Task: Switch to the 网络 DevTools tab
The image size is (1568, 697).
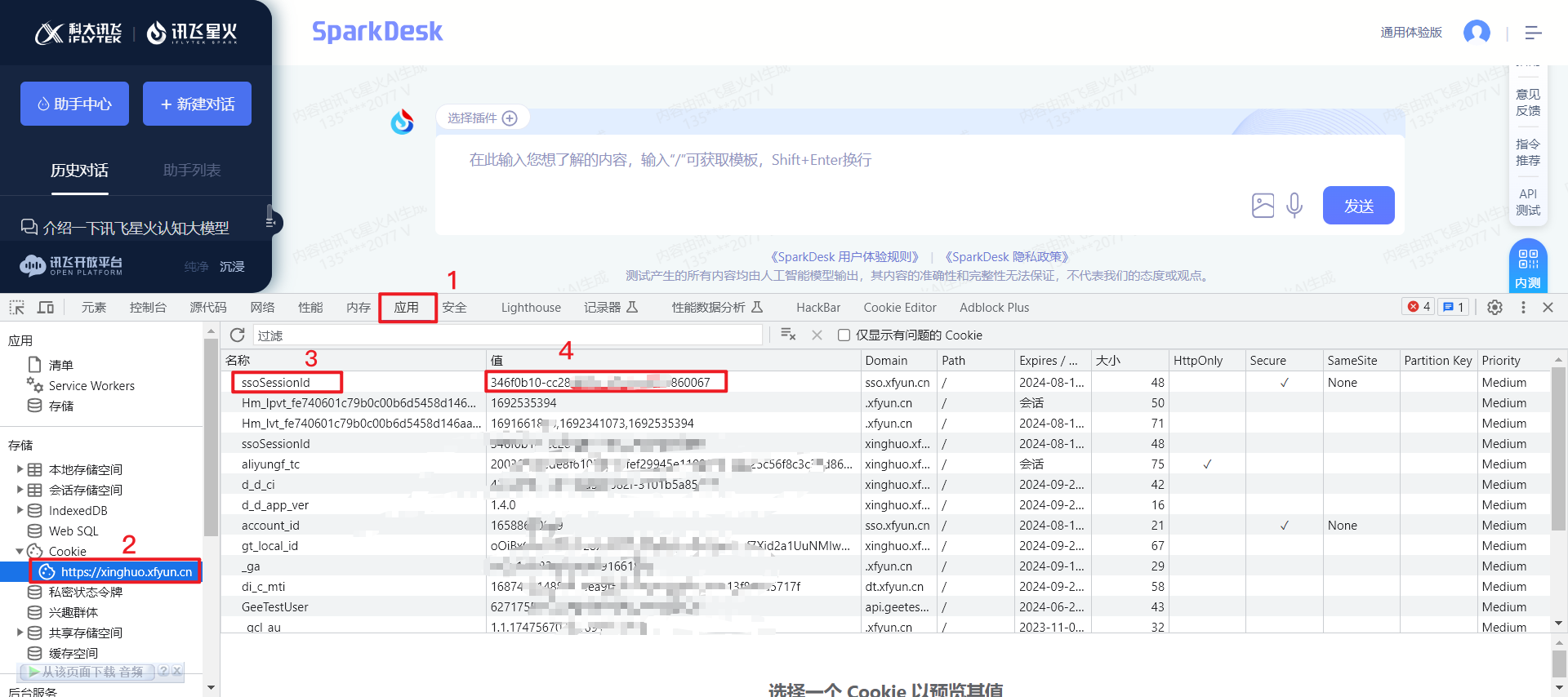Action: (262, 307)
